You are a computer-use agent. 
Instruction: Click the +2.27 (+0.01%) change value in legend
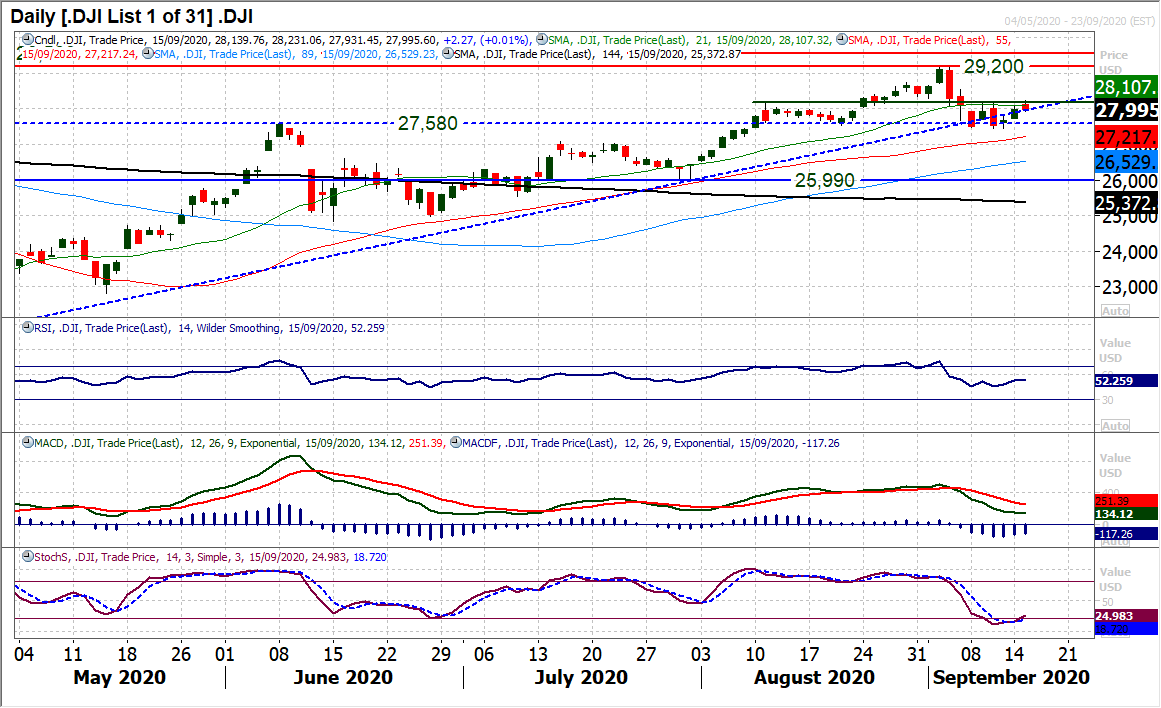(x=486, y=40)
